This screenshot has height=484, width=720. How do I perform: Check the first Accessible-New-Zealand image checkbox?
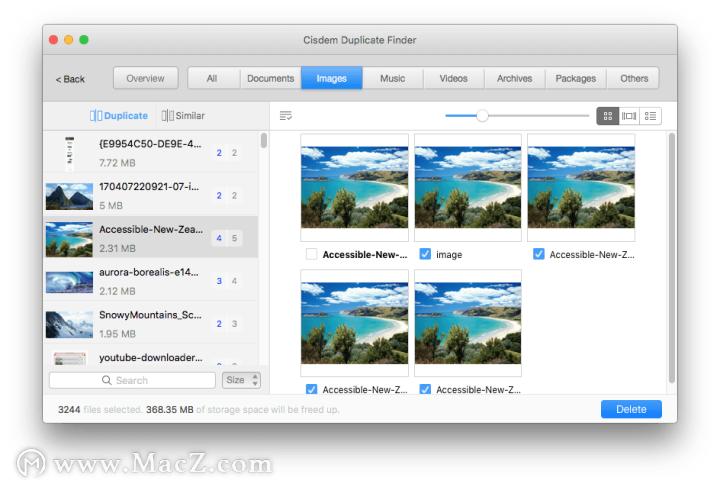point(311,254)
